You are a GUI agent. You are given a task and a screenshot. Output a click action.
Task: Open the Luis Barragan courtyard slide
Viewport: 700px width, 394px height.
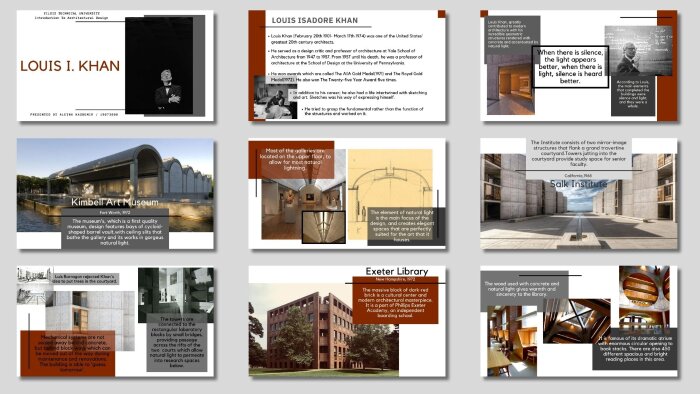pos(115,322)
